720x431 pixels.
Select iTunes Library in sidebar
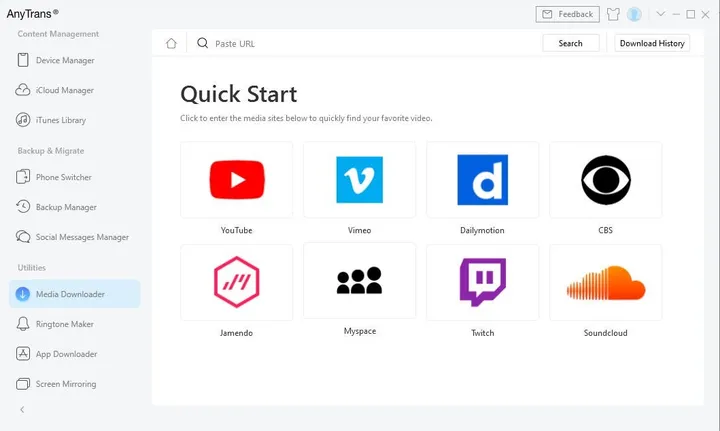click(x=74, y=120)
